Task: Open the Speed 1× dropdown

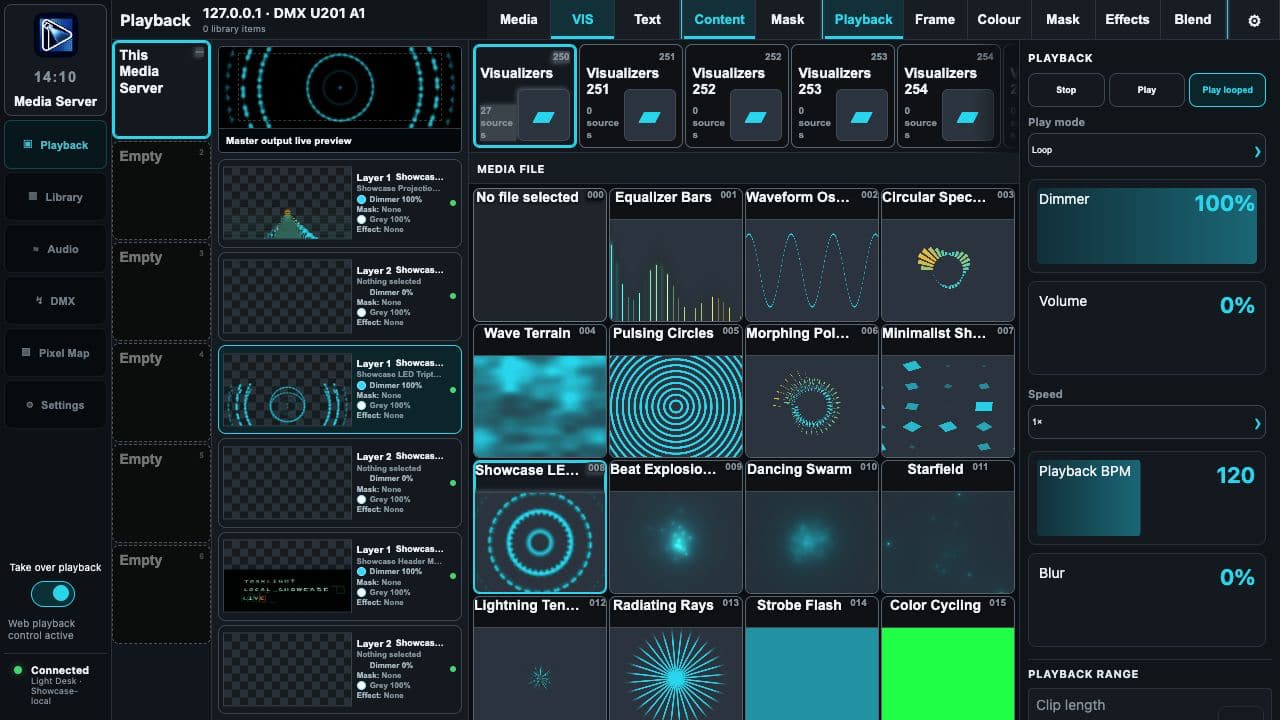Action: tap(1147, 423)
